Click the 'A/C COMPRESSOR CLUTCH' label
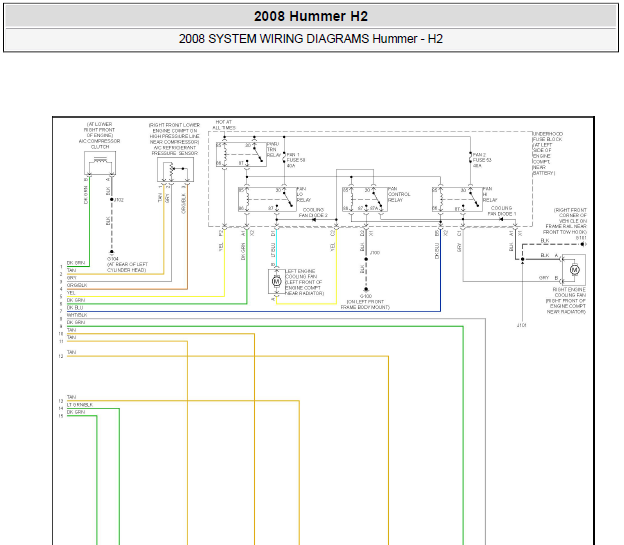This screenshot has width=624, height=545. pos(99,144)
